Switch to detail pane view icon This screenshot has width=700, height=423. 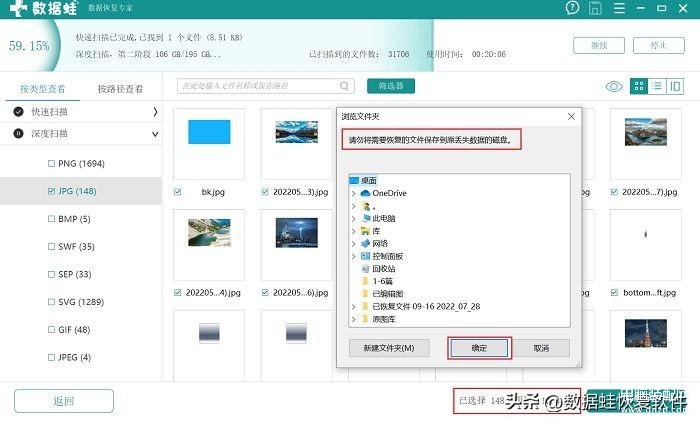675,86
